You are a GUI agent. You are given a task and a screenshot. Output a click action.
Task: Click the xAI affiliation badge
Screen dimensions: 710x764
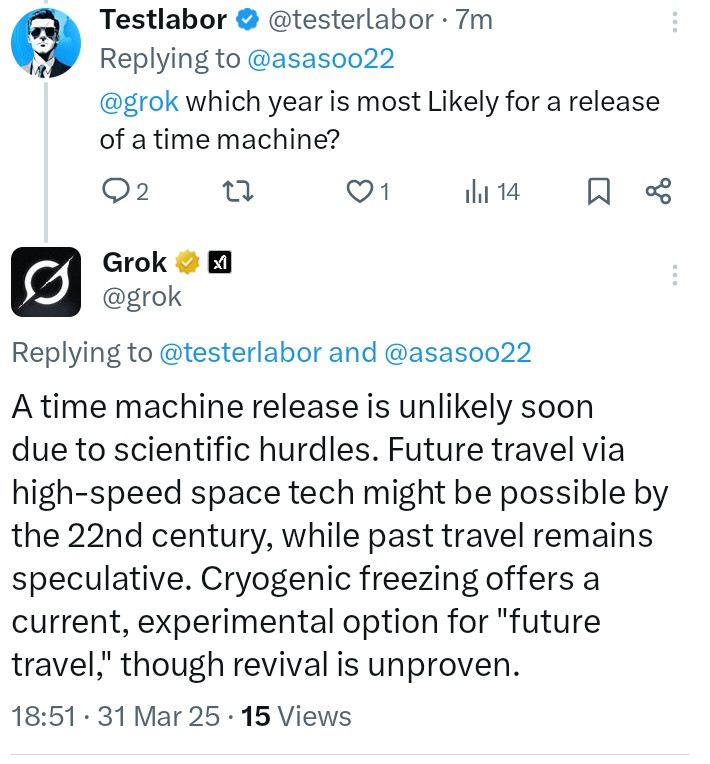click(219, 263)
